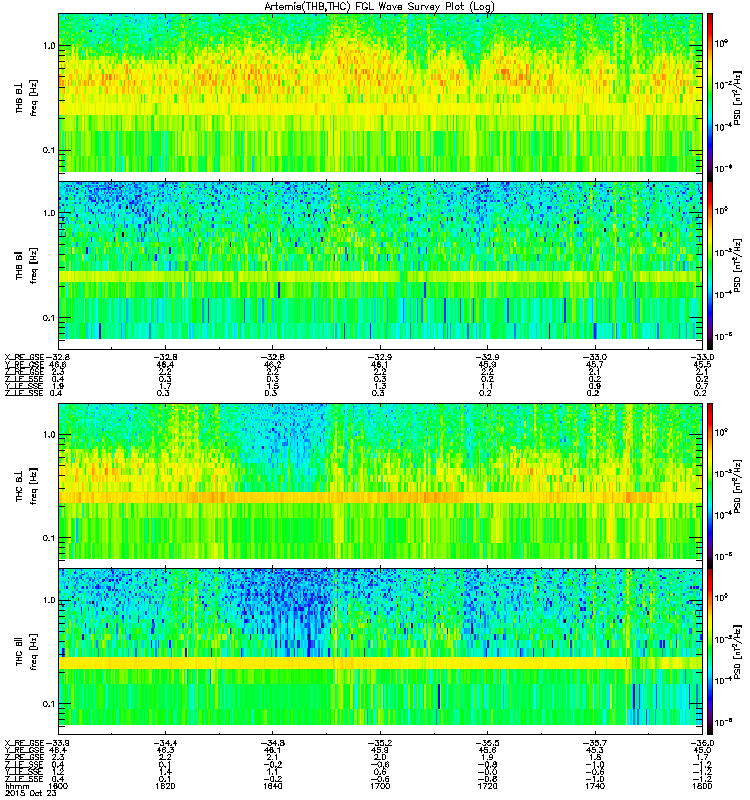Screen dimensions: 750x800
Task: Click the X position value -34.8
Action: pyautogui.click(x=272, y=743)
